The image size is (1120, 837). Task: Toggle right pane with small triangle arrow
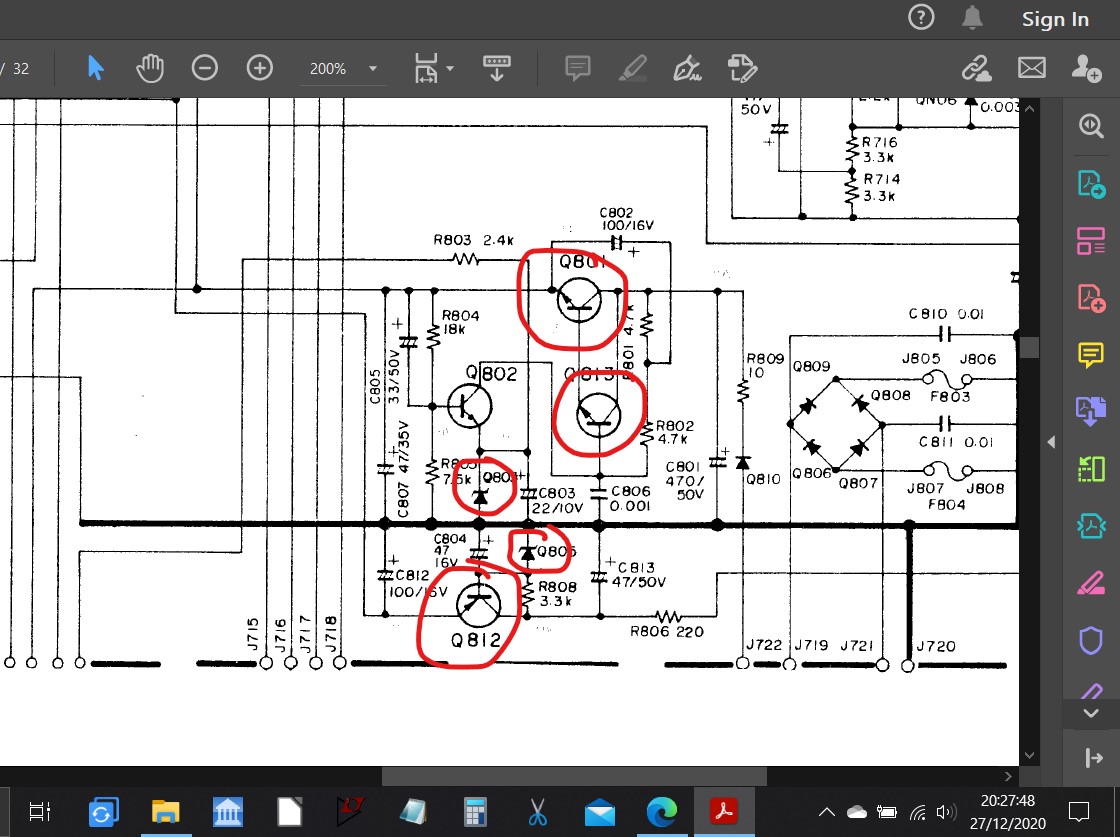pyautogui.click(x=1051, y=442)
